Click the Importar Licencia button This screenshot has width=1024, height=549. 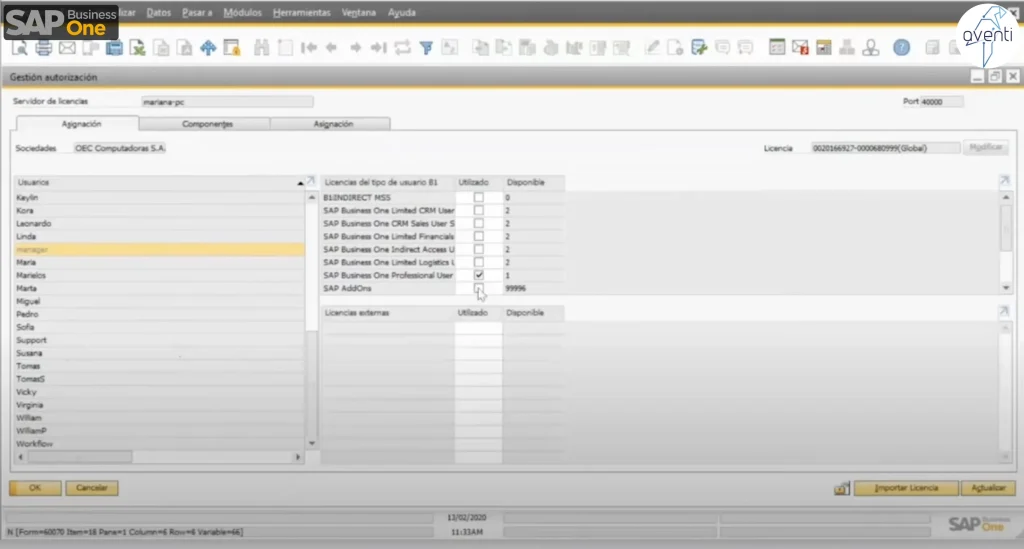pos(906,488)
